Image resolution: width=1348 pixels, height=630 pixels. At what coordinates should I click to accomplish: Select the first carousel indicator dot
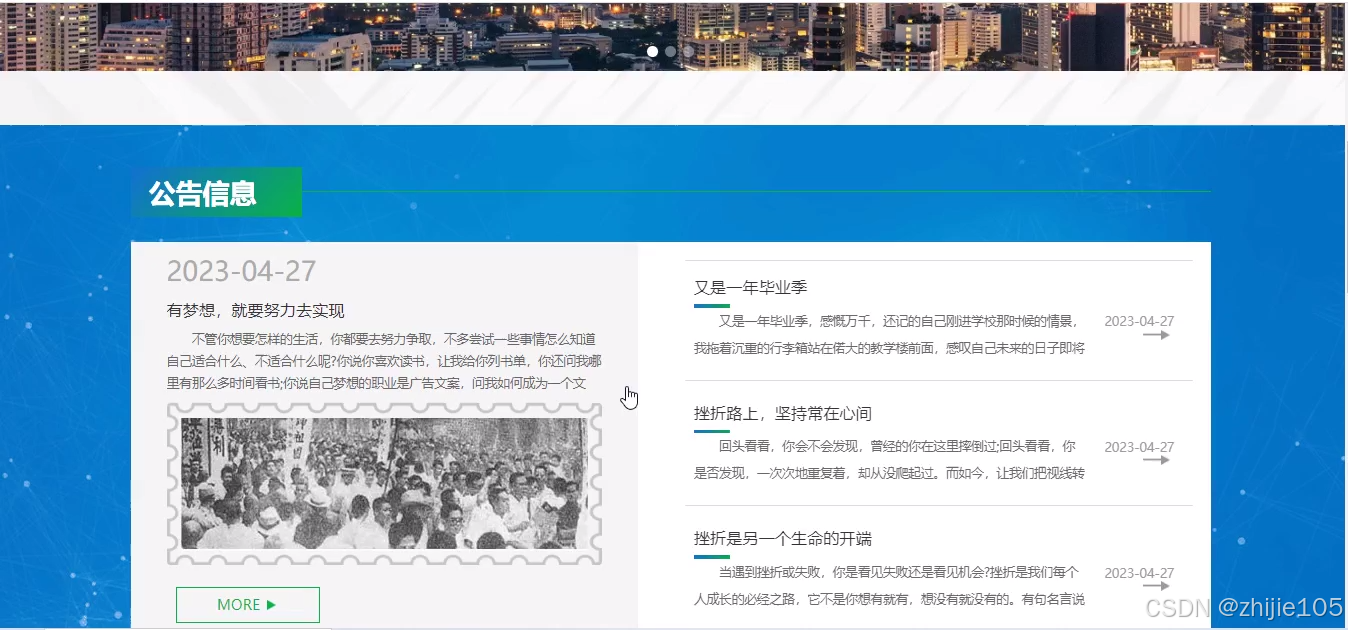pyautogui.click(x=652, y=51)
